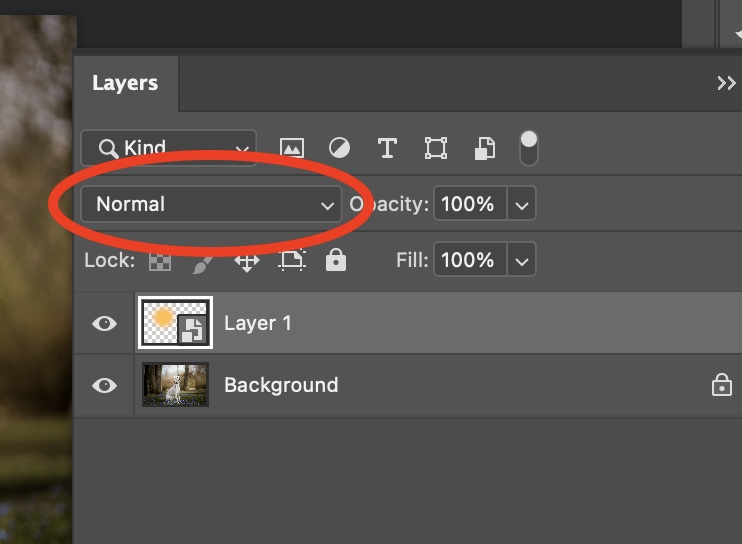Viewport: 742px width, 544px height.
Task: Filter for adjustment layers icon
Action: tap(340, 149)
